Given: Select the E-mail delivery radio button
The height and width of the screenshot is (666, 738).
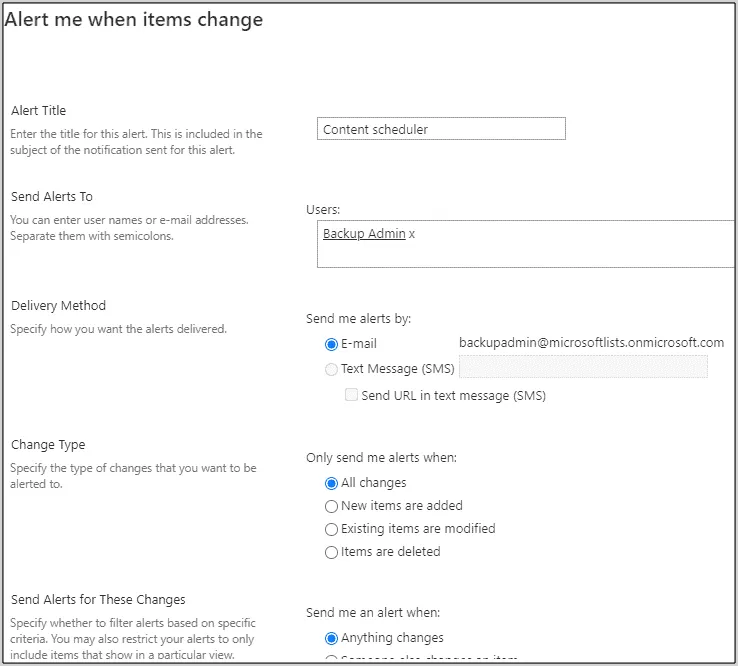Looking at the screenshot, I should (332, 344).
